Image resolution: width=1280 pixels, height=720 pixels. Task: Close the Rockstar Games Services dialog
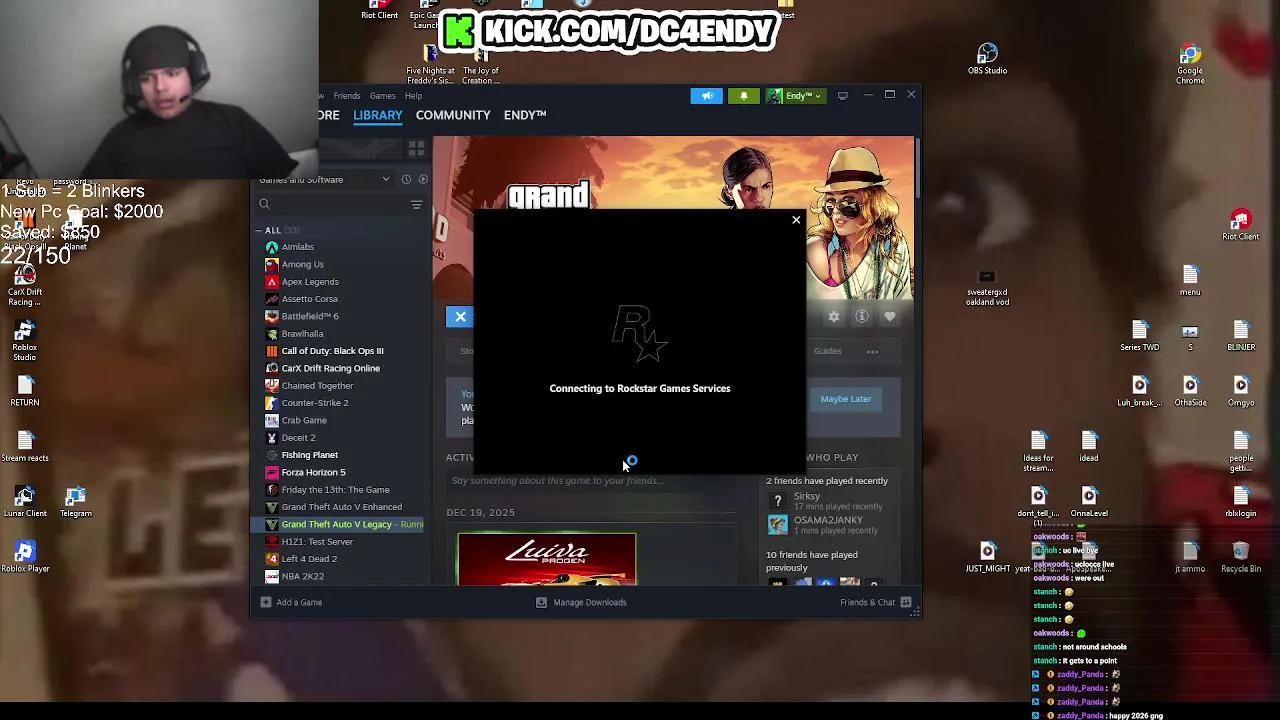796,219
